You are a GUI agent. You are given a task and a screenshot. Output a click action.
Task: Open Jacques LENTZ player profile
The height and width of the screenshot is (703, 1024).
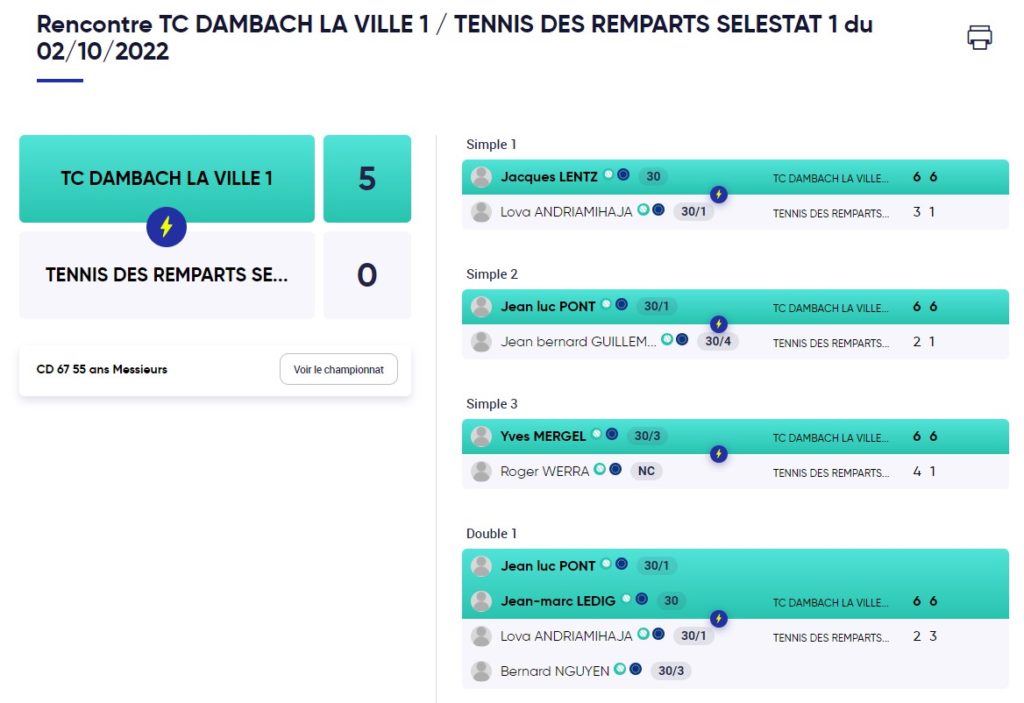tap(549, 176)
